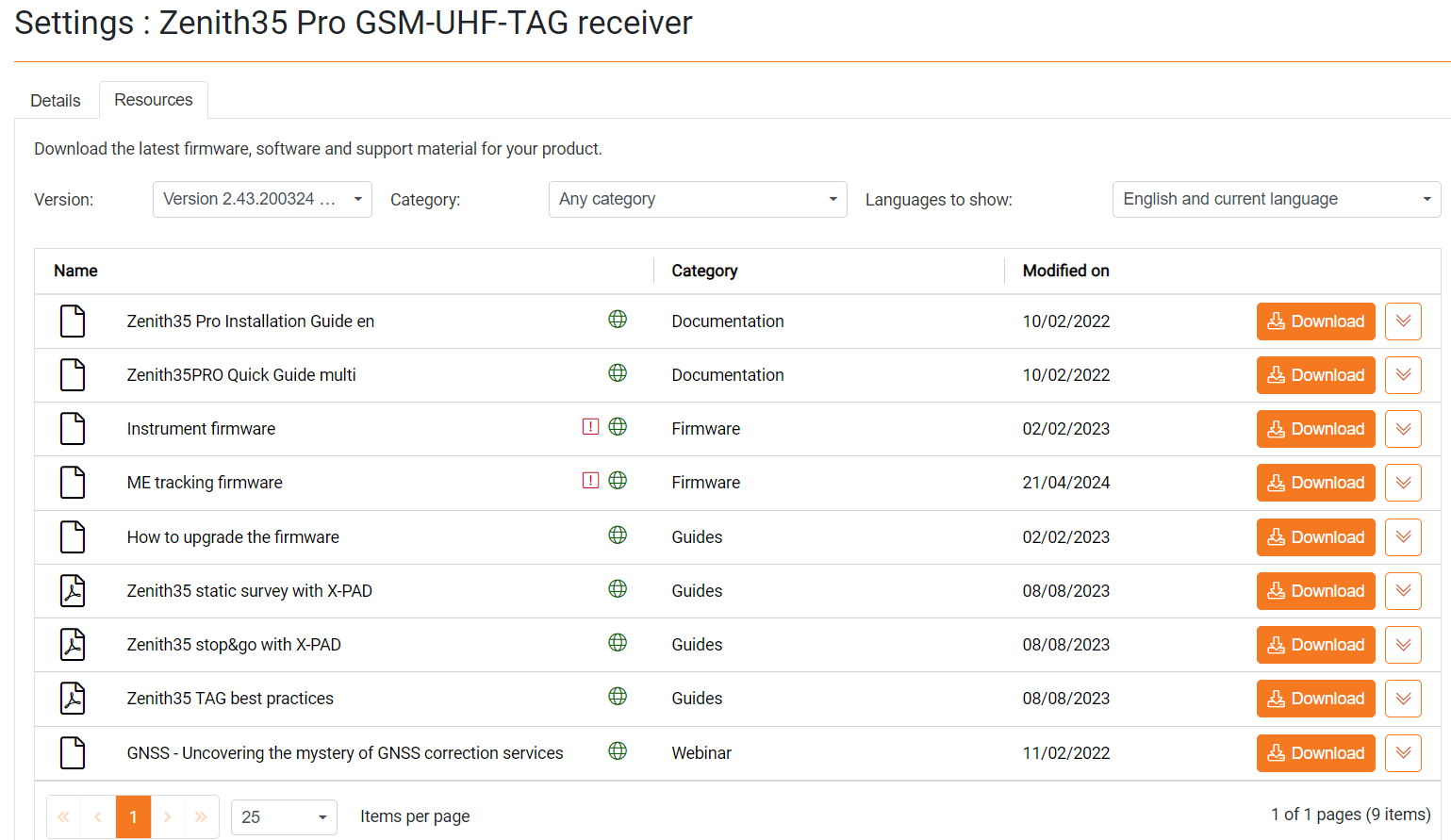This screenshot has height=840, width=1451.
Task: Click PDF icon for Zenith35 TAG best practices
Action: pos(73,699)
